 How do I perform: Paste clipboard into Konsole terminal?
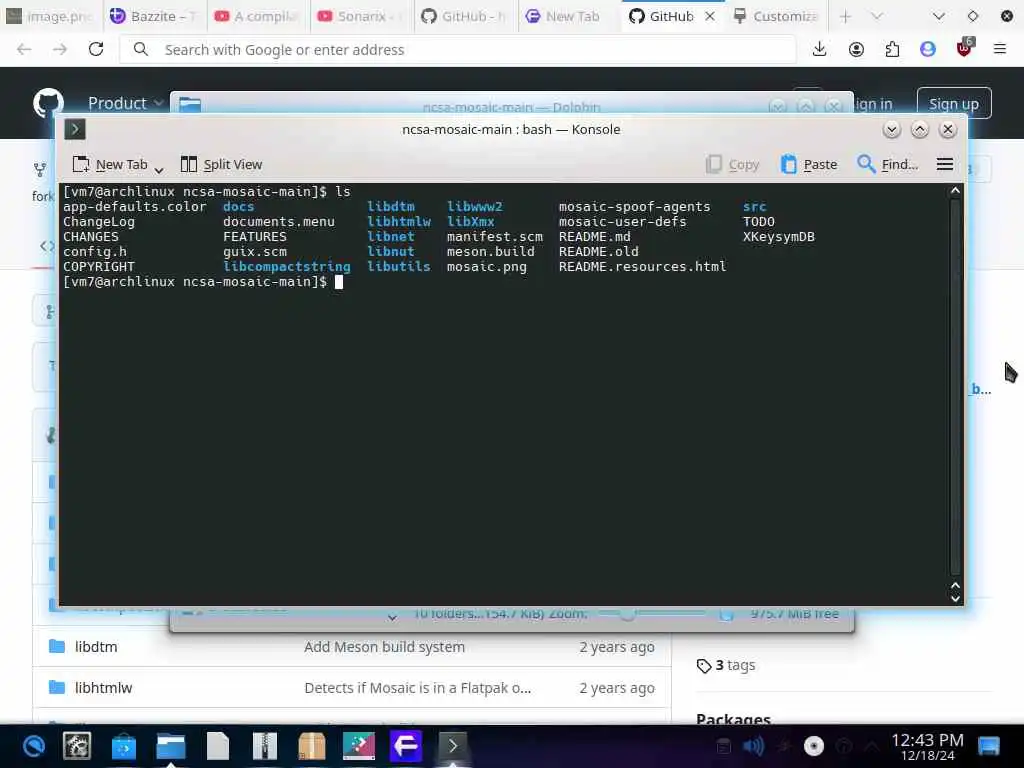809,165
